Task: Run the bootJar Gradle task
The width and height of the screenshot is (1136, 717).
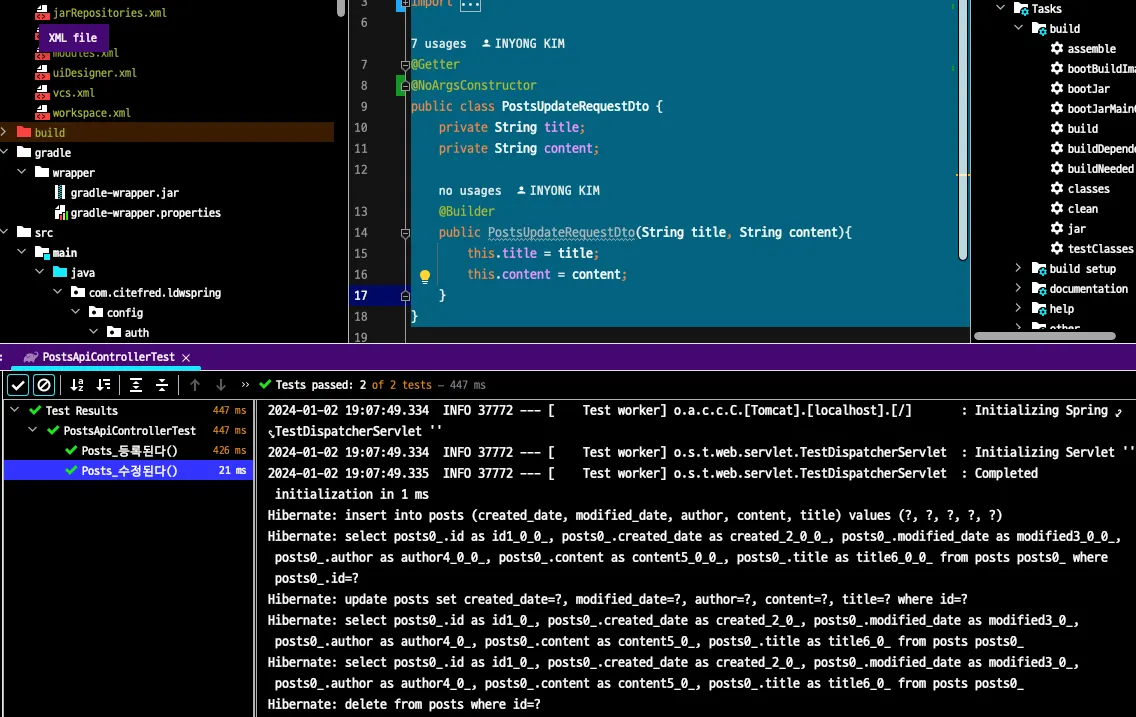Action: point(1088,89)
